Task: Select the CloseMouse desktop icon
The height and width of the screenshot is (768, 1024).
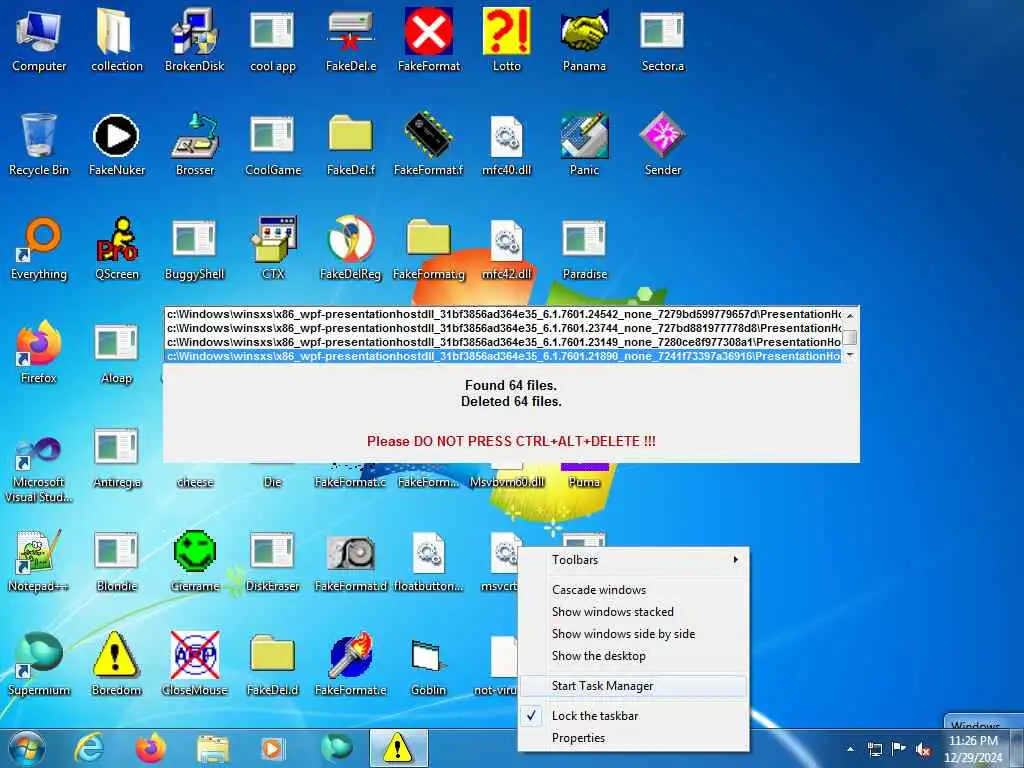Action: pos(194,664)
